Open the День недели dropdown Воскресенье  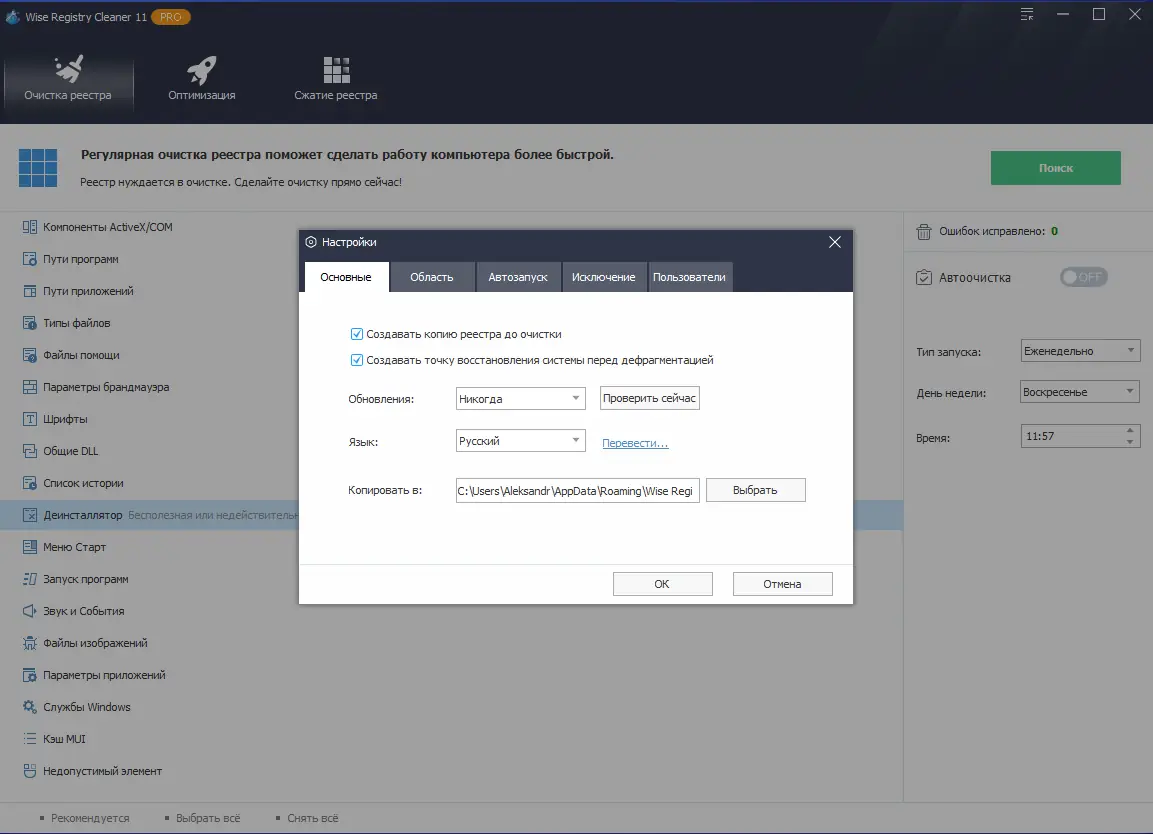1080,392
